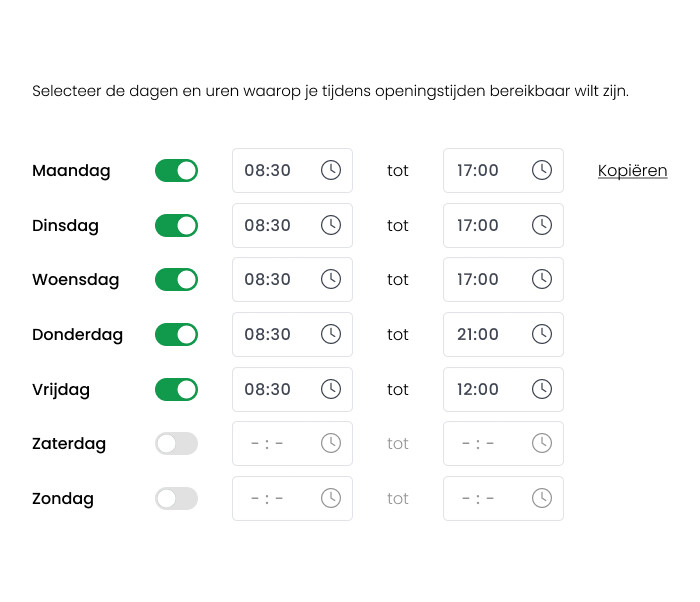The height and width of the screenshot is (602, 700).
Task: Click clock icon in Vrijdag 12:00 field
Action: click(x=541, y=389)
